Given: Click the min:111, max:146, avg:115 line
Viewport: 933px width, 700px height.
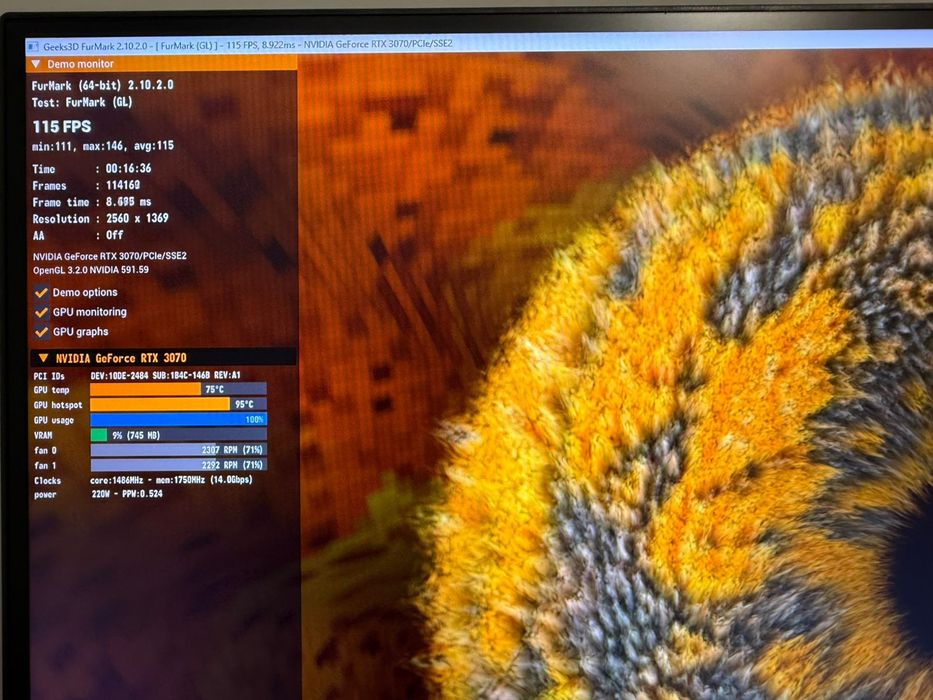Looking at the screenshot, I should pyautogui.click(x=103, y=146).
